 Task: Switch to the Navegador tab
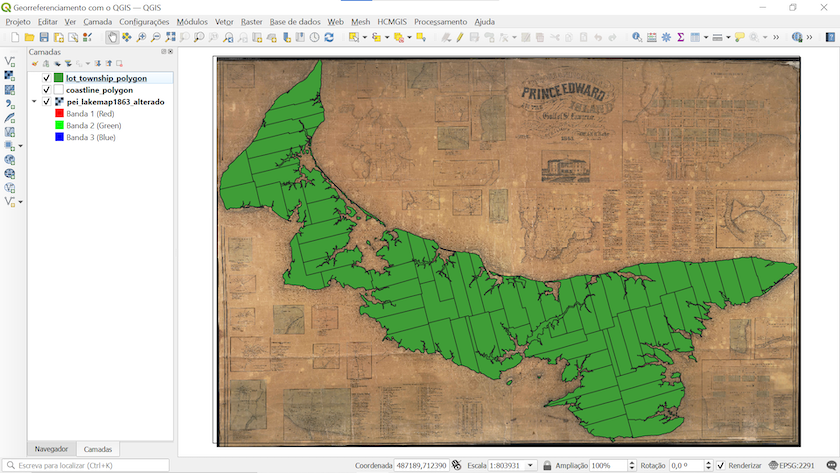51,449
